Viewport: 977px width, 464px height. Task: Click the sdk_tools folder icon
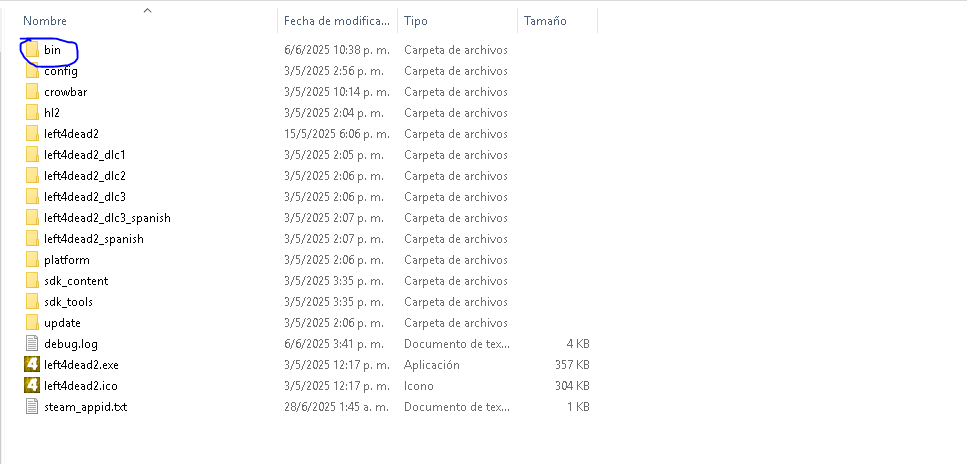[x=31, y=302]
